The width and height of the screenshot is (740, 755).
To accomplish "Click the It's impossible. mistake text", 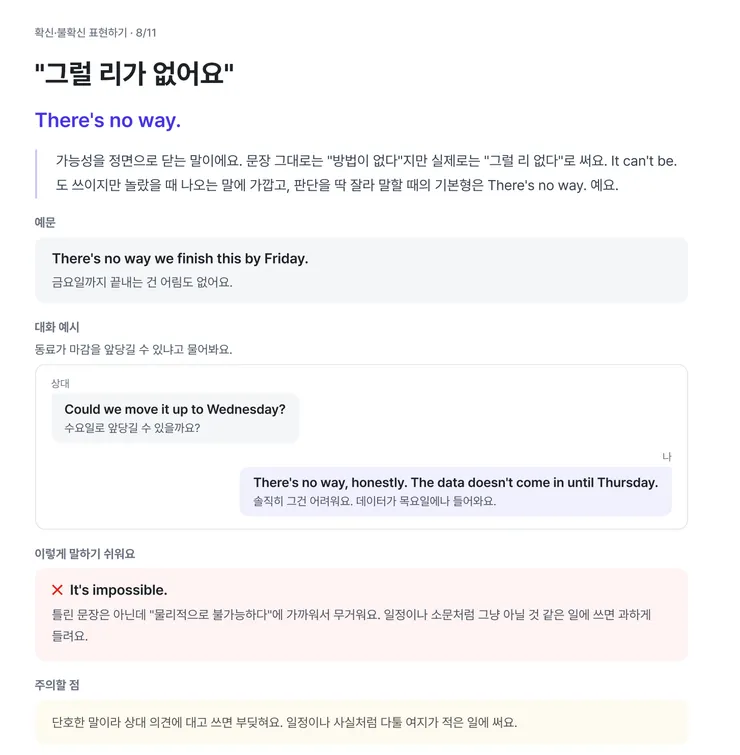I will coord(118,590).
